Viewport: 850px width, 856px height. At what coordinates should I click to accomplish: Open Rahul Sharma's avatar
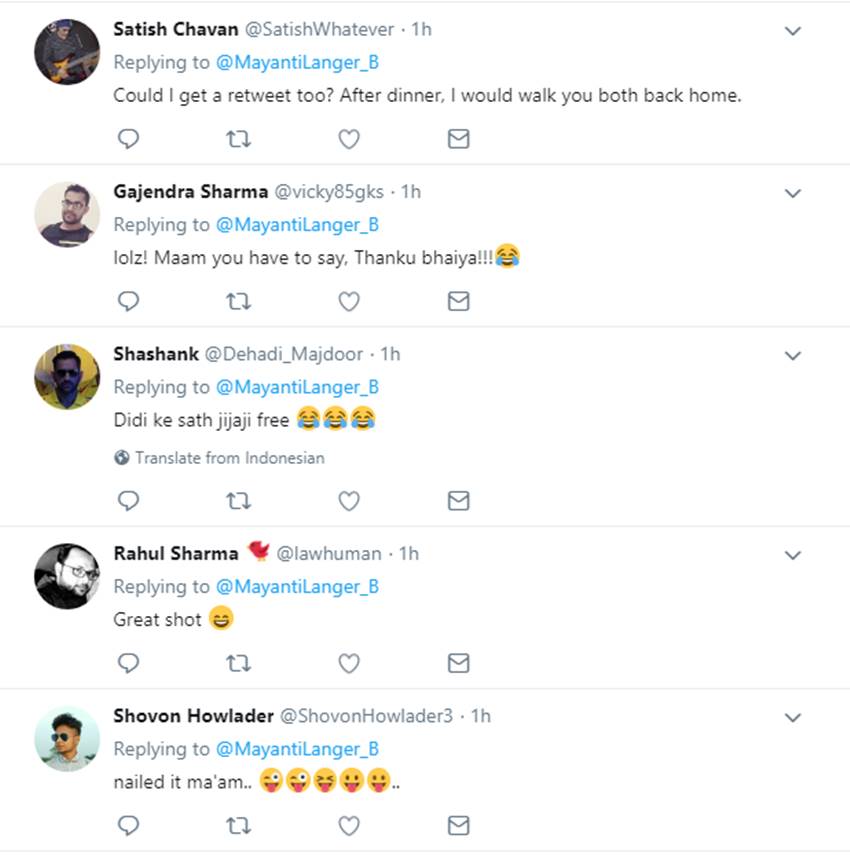(67, 576)
